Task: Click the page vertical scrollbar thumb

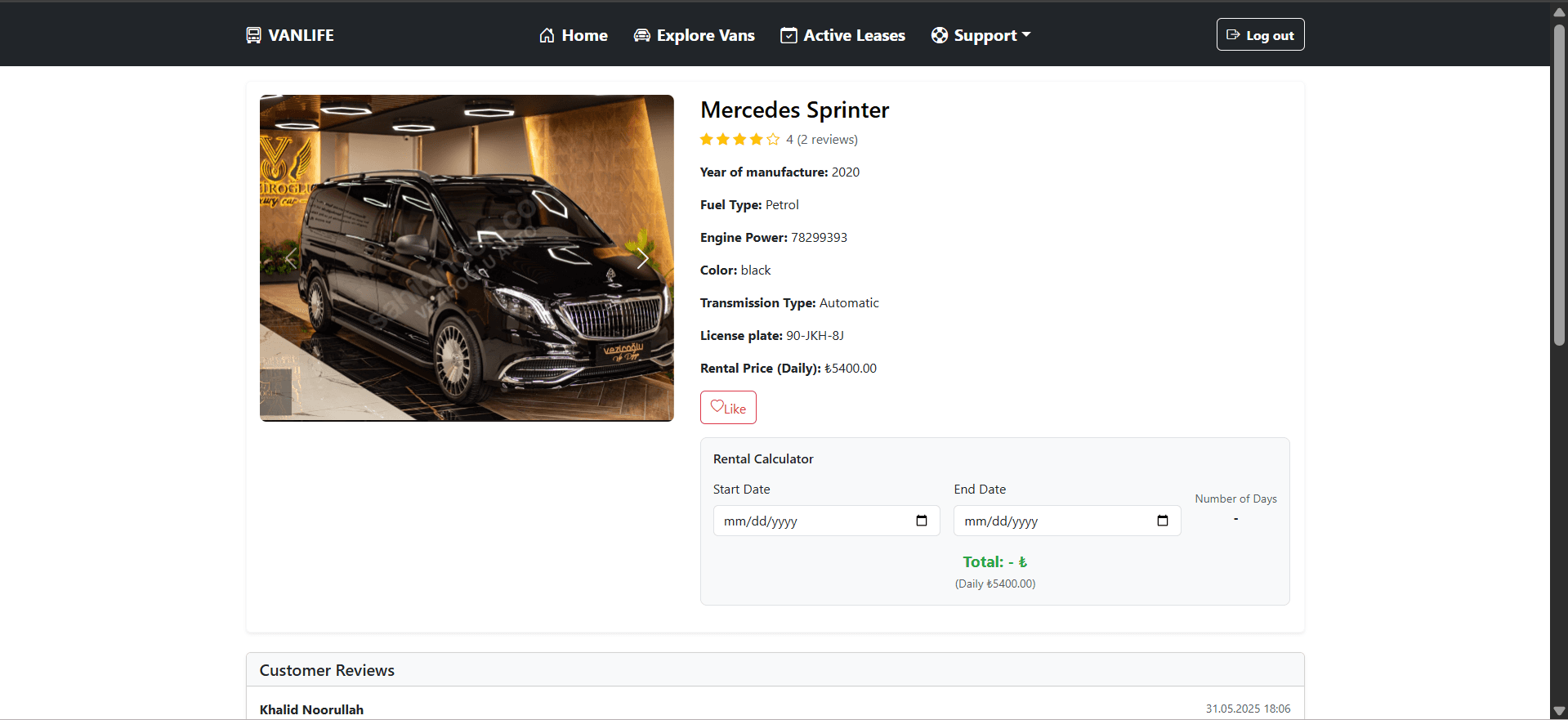Action: 1559,184
